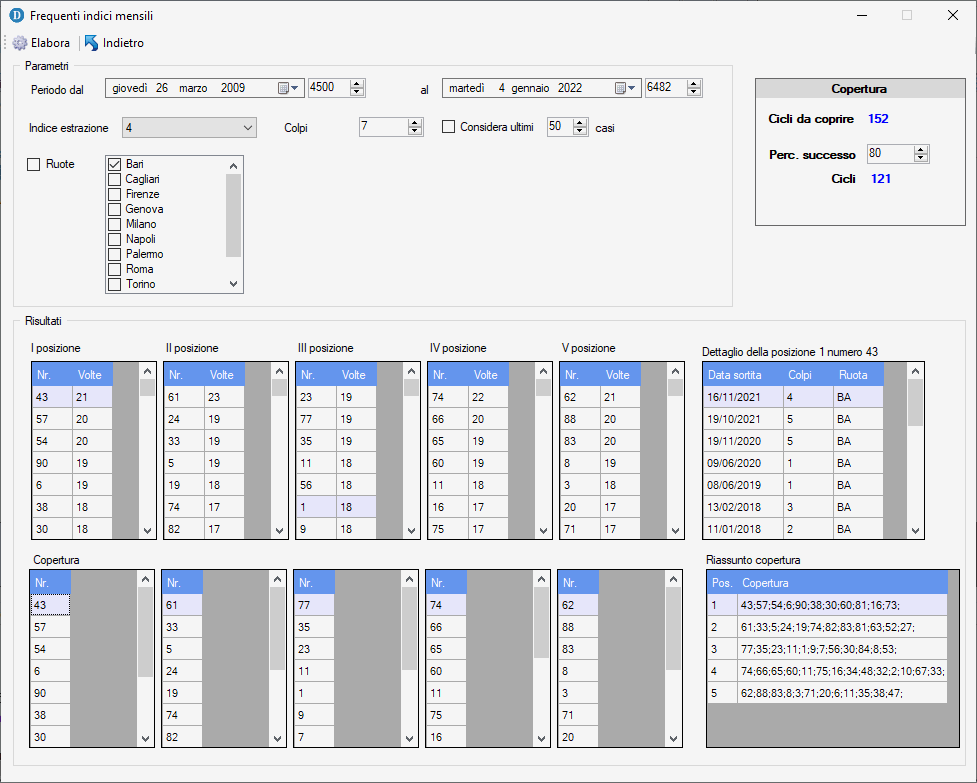Select 19/10/2021 row in Dettaglio table
This screenshot has height=783, width=977.
(794, 419)
